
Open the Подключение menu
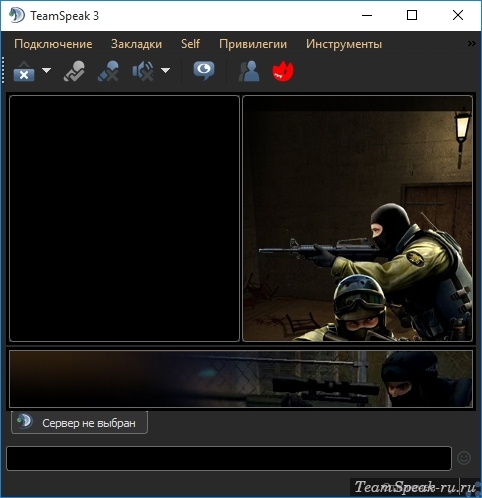coord(53,44)
